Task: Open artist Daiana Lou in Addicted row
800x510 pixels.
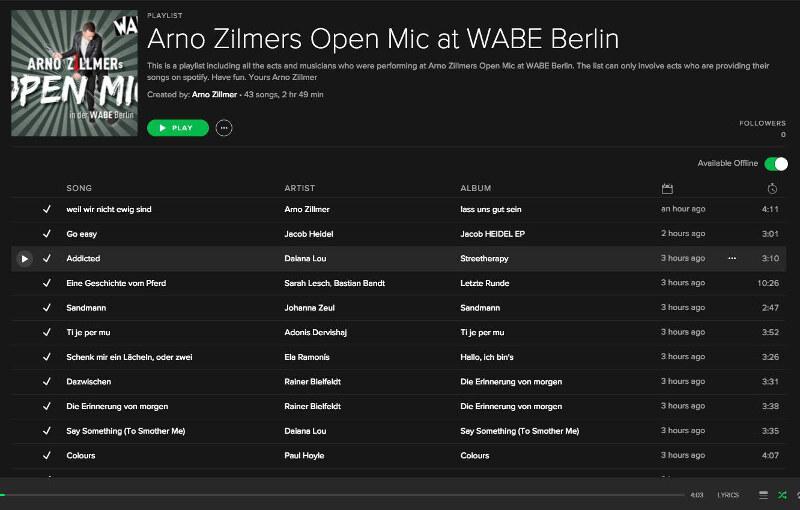Action: (305, 259)
